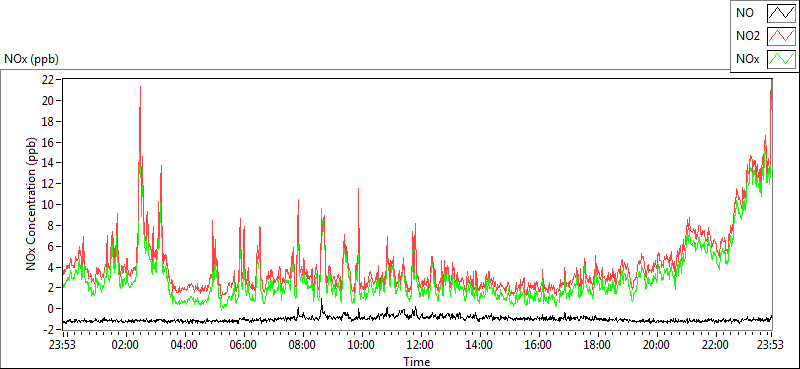800x369 pixels.
Task: Click the NOx green plot legend icon
Action: [781, 59]
